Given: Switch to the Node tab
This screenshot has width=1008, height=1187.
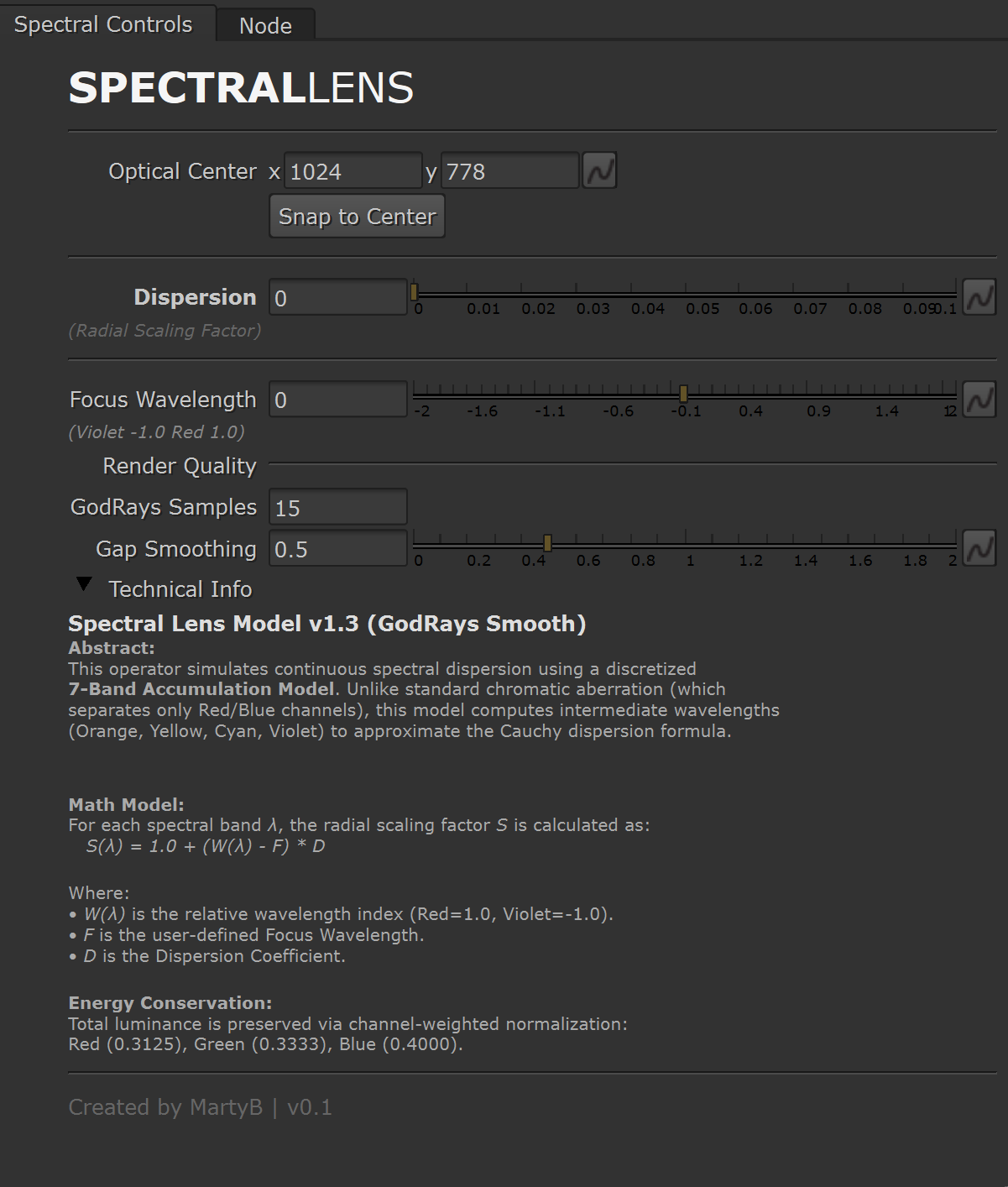Looking at the screenshot, I should tap(265, 25).
